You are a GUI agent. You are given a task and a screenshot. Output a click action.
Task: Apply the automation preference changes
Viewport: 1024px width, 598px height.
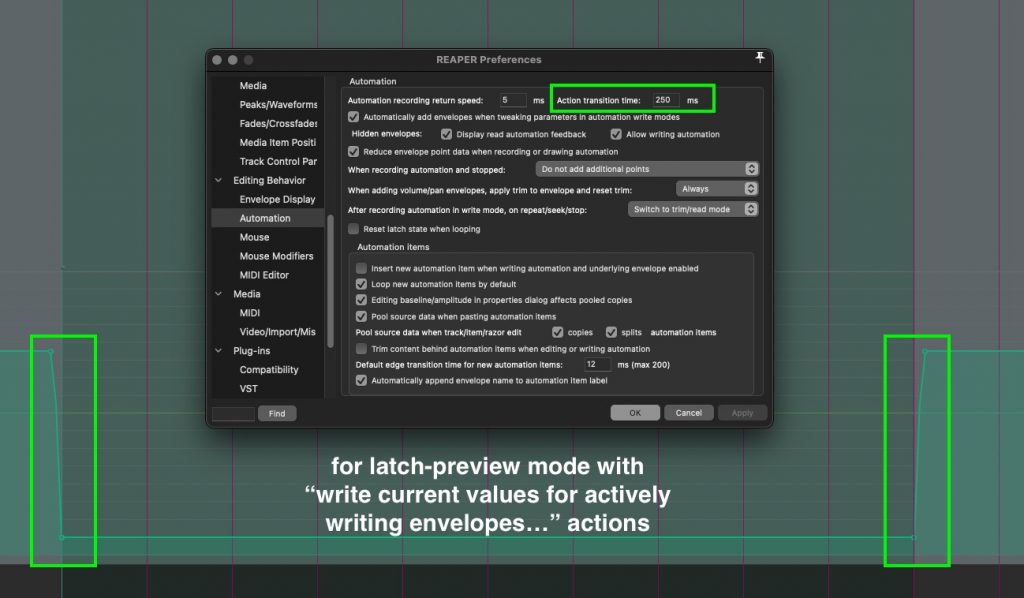tap(742, 412)
